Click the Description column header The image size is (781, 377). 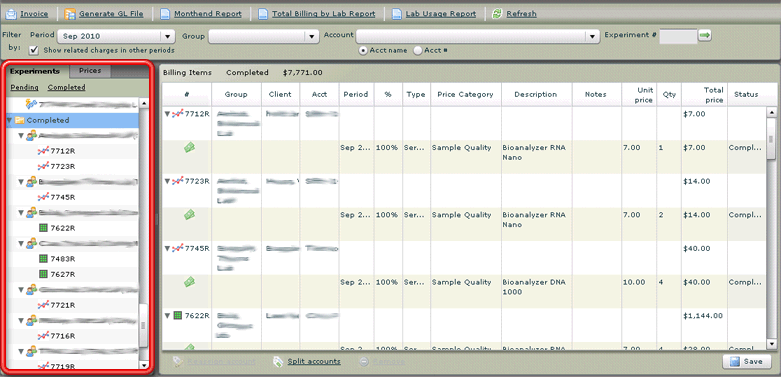coord(536,94)
